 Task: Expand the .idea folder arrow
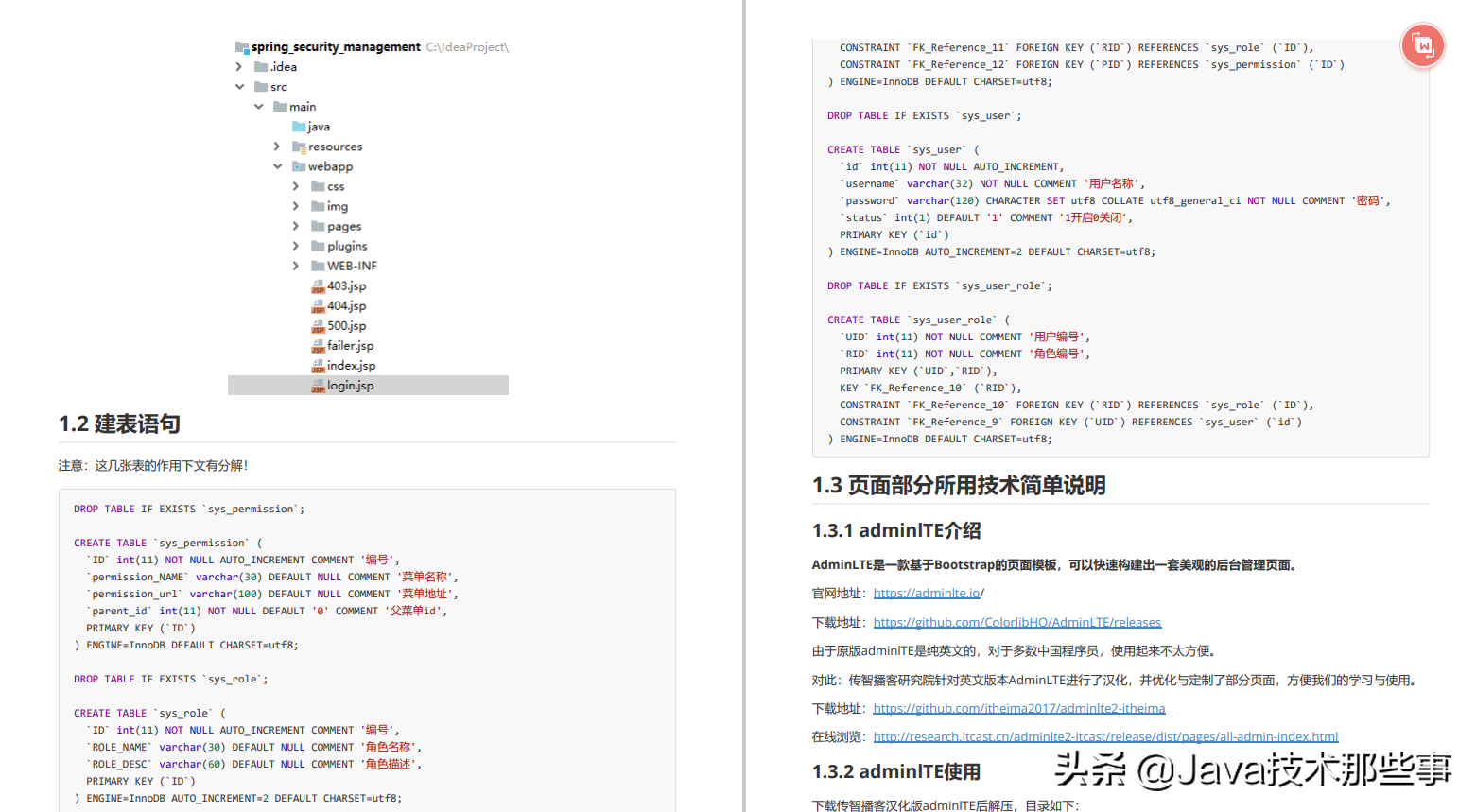[238, 67]
